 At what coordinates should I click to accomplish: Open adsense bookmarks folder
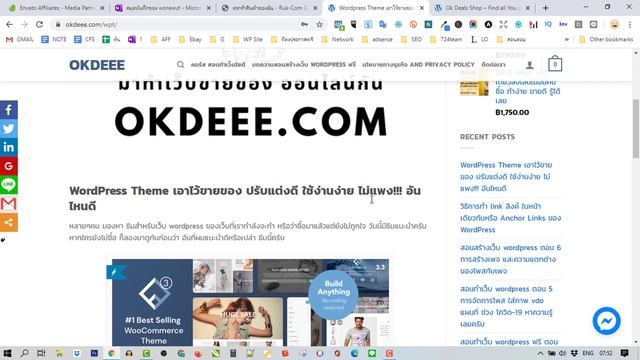click(377, 39)
